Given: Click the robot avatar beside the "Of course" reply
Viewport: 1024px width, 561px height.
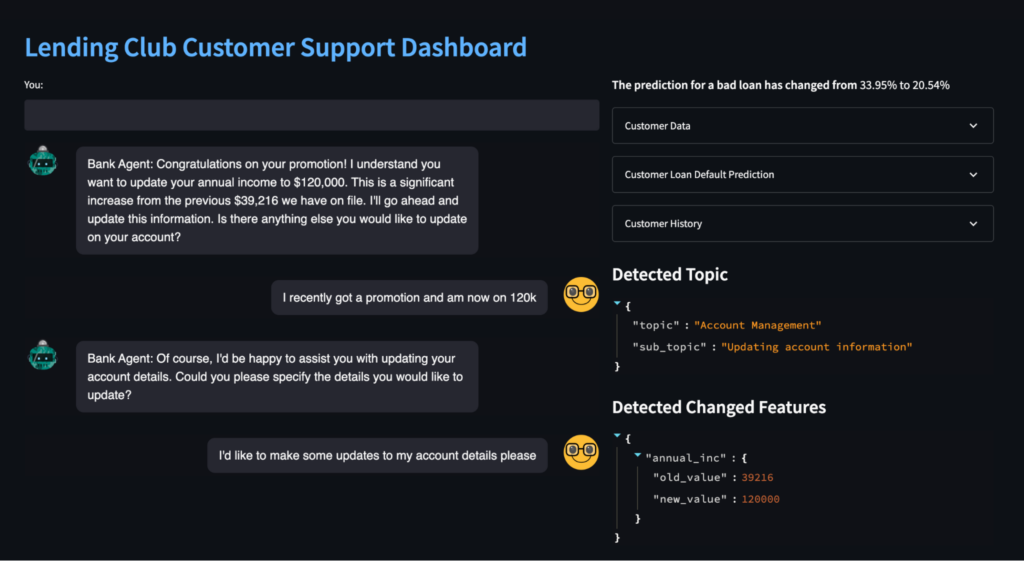Looking at the screenshot, I should (x=43, y=355).
